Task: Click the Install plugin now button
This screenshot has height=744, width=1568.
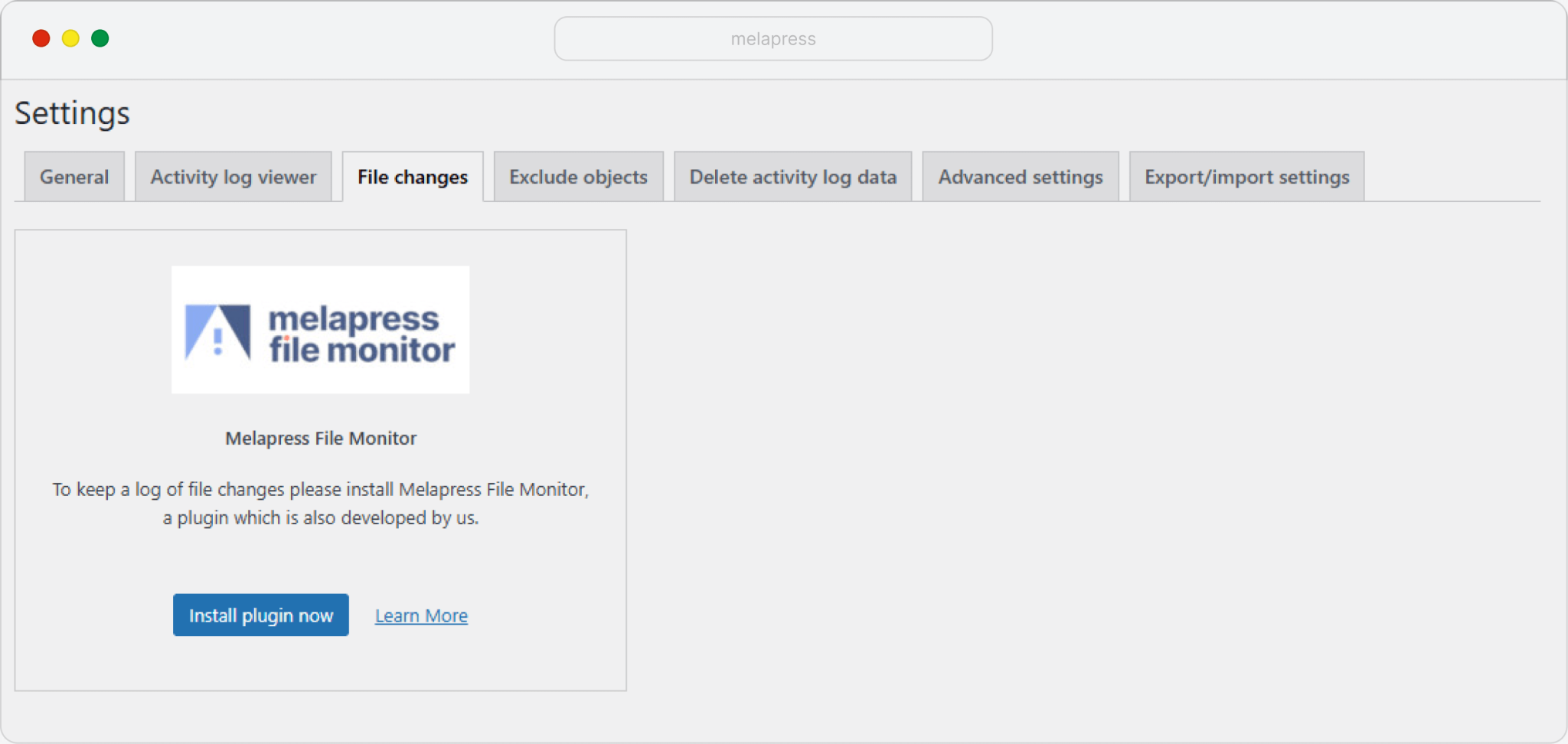Action: point(261,615)
